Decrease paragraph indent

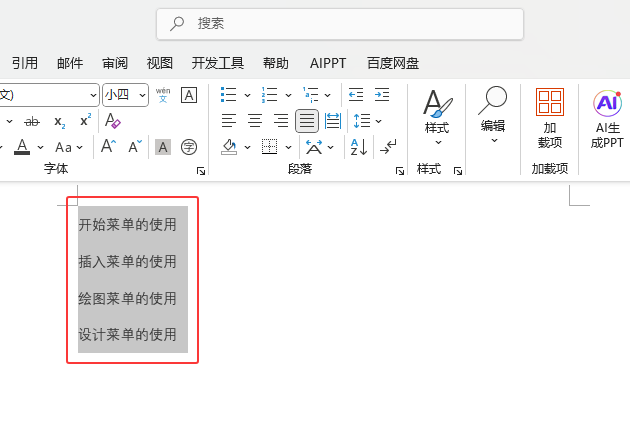[x=356, y=95]
